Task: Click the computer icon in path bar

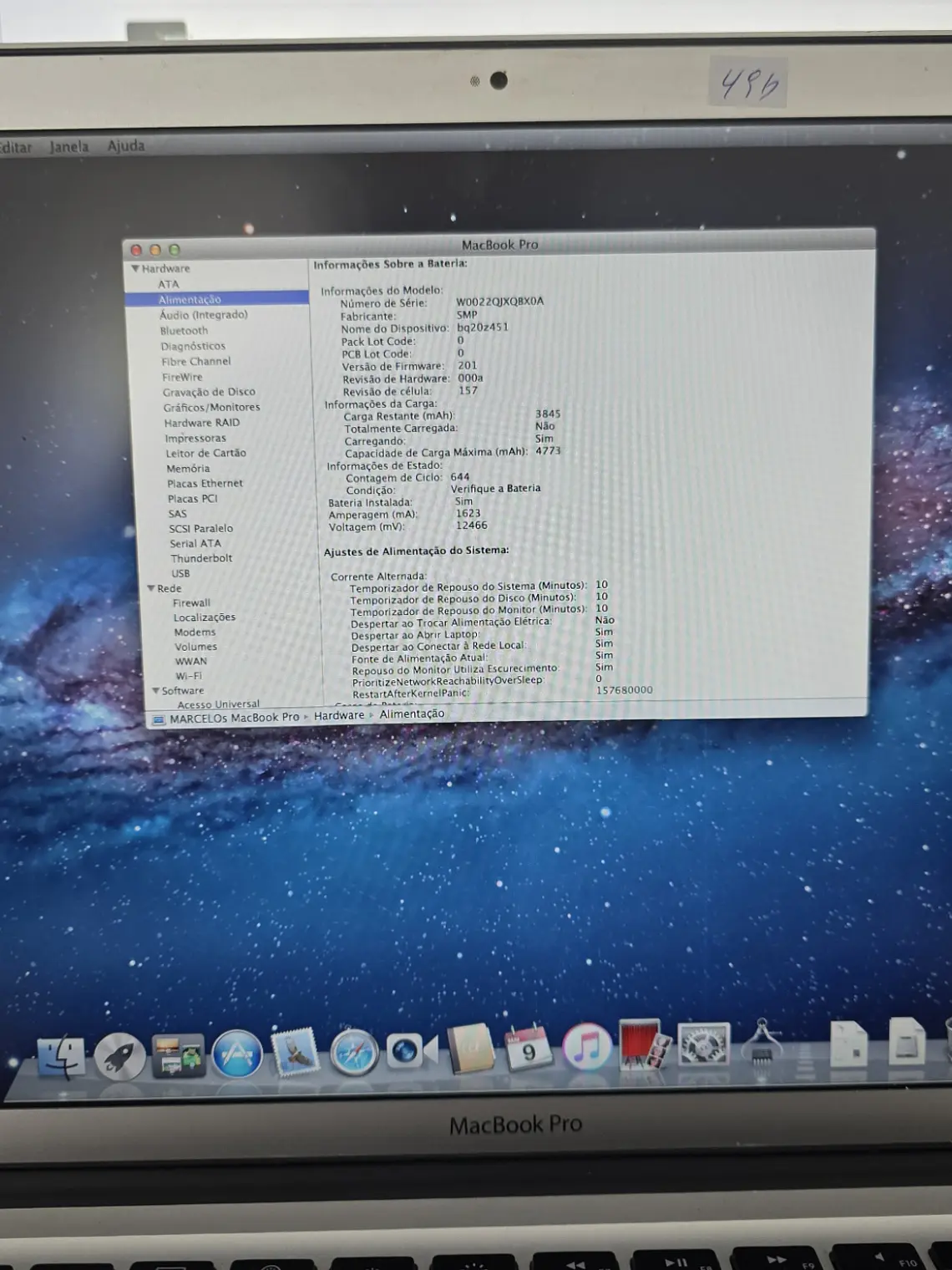Action: coord(158,719)
